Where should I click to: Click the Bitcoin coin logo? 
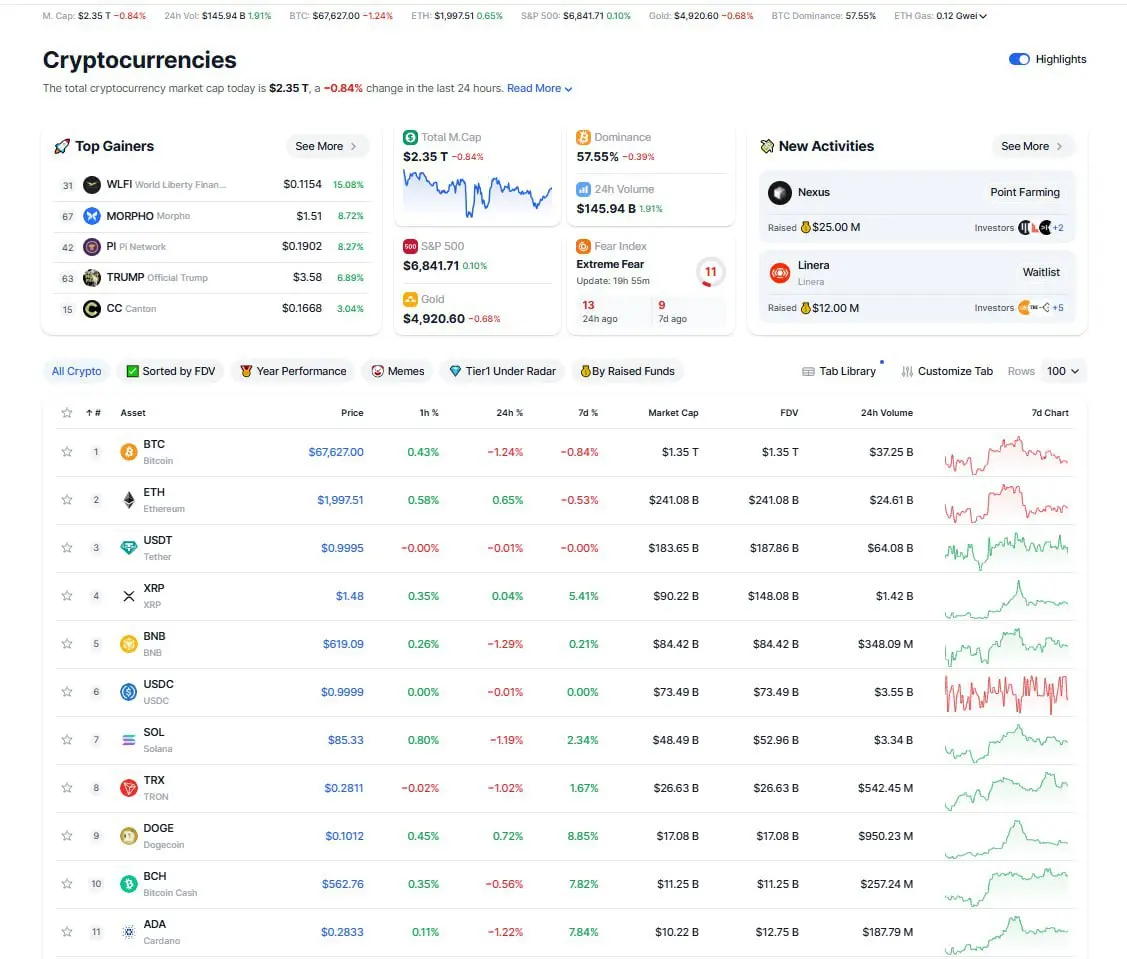pos(129,452)
